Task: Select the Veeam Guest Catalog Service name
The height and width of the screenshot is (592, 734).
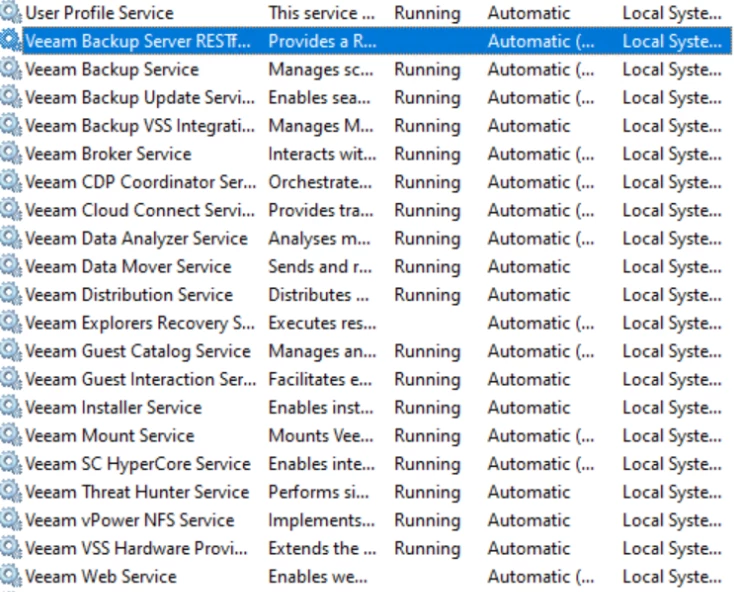Action: tap(138, 351)
